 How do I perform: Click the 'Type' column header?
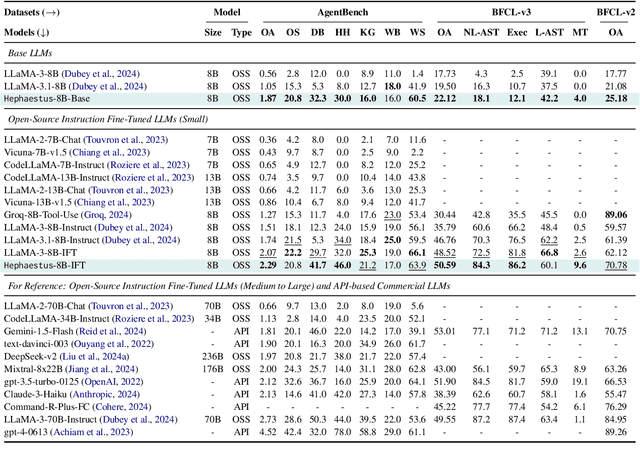pyautogui.click(x=242, y=33)
